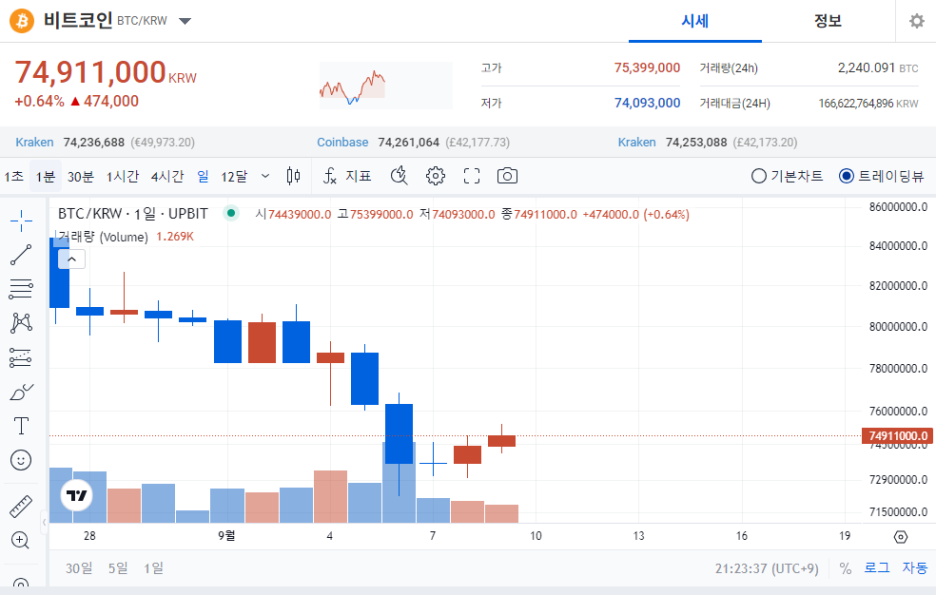Screen dimensions: 936x595
Task: Set date range to 1일
Action: click(x=153, y=568)
